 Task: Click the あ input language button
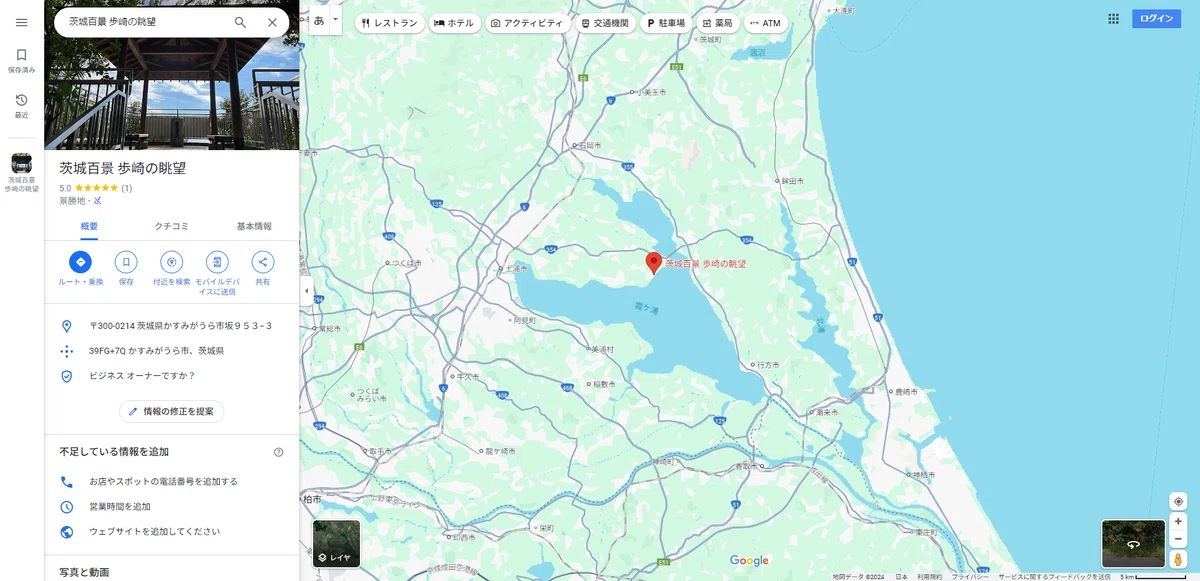(x=319, y=20)
